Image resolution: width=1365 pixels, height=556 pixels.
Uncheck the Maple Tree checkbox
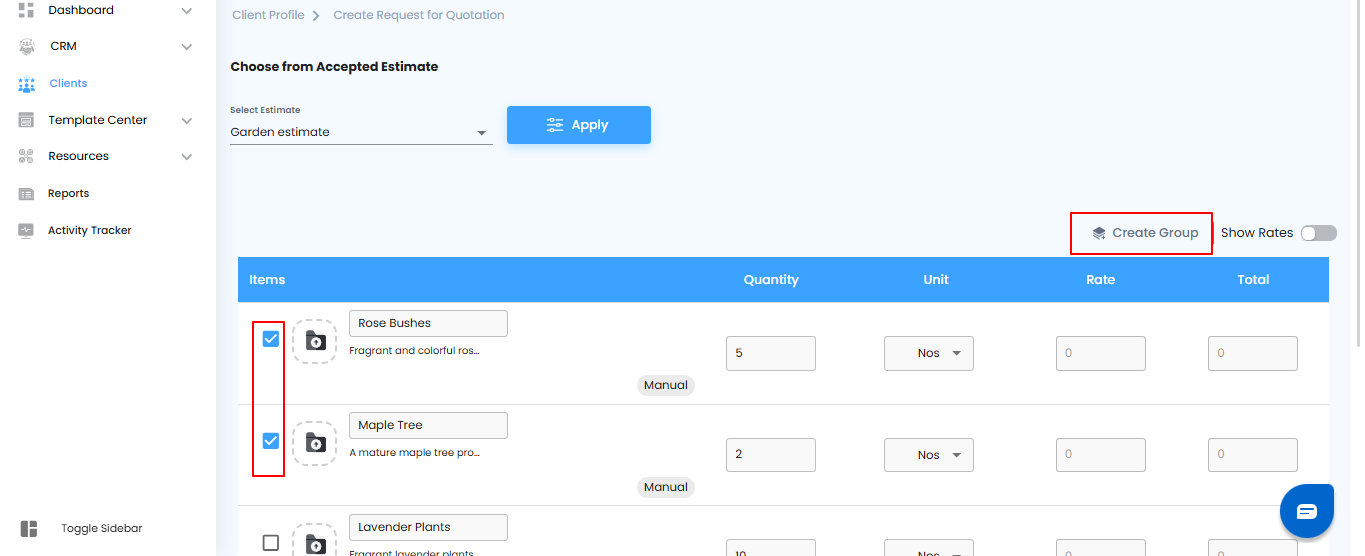pyautogui.click(x=271, y=441)
